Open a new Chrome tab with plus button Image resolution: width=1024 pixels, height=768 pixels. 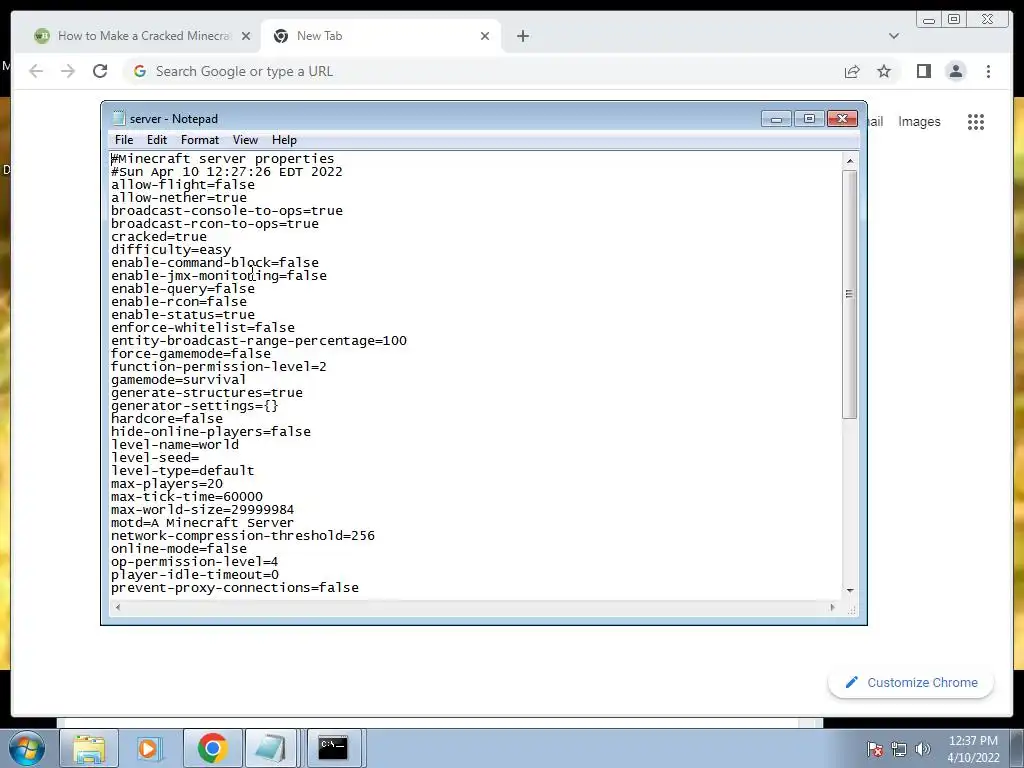(522, 36)
